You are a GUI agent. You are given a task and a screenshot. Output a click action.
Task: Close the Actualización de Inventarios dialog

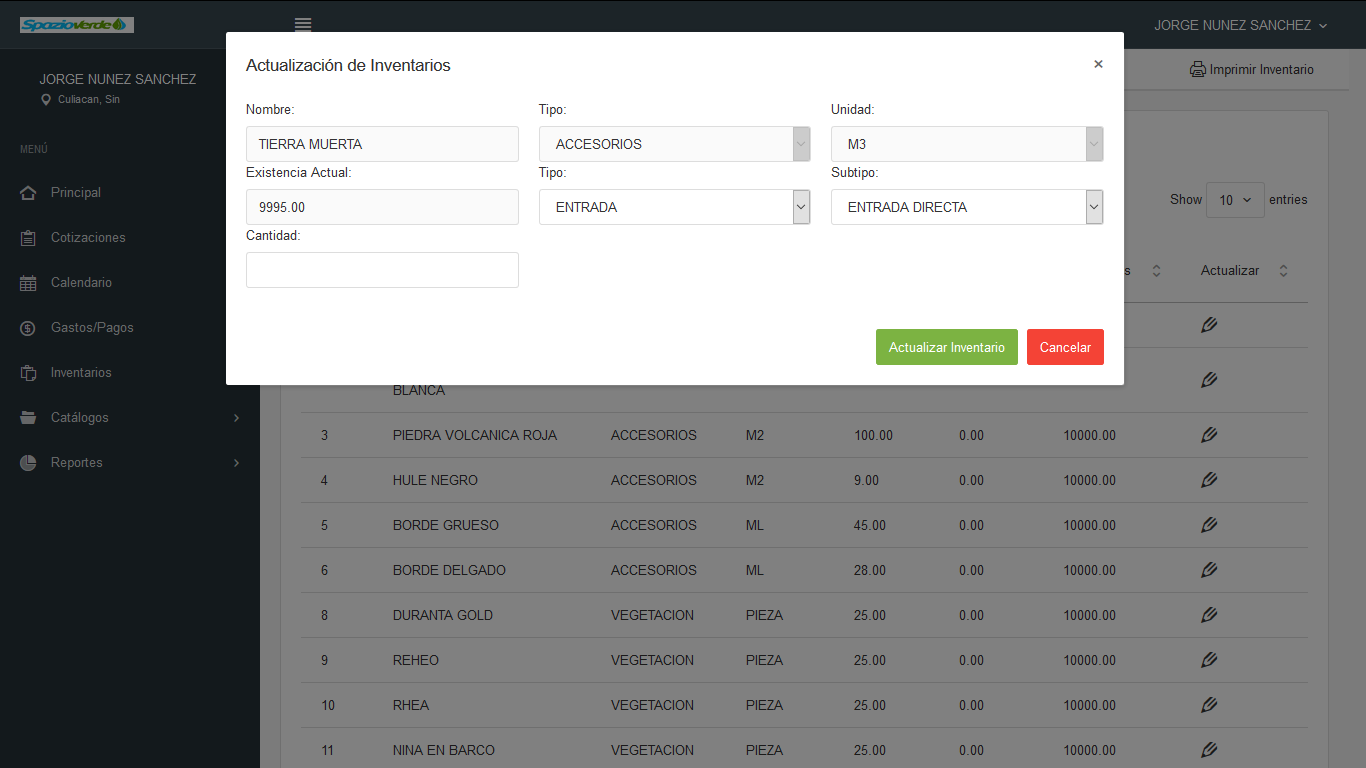1098,64
